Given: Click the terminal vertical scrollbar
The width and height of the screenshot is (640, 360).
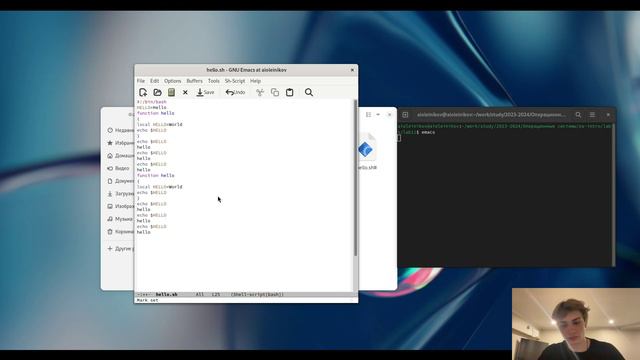Looking at the screenshot, I should click(x=613, y=195).
